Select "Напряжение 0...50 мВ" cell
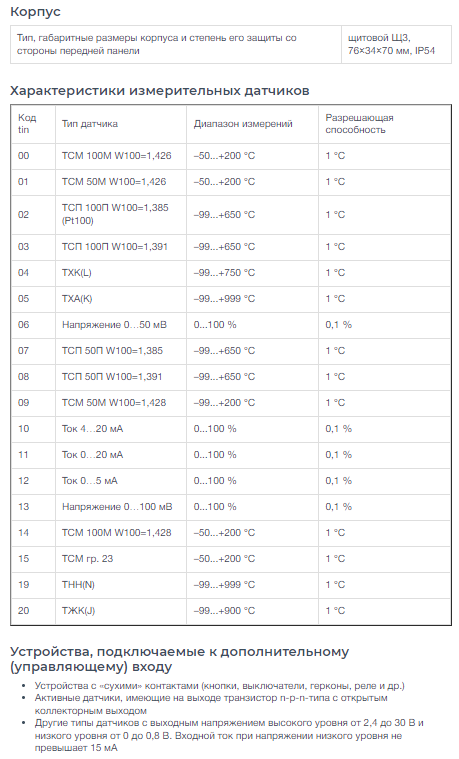Viewport: 459px width, 759px height. pos(121,325)
